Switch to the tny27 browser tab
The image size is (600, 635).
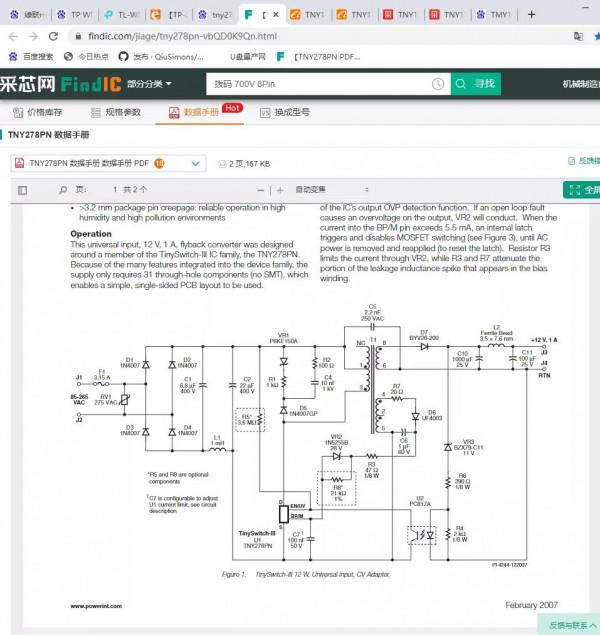pos(215,15)
